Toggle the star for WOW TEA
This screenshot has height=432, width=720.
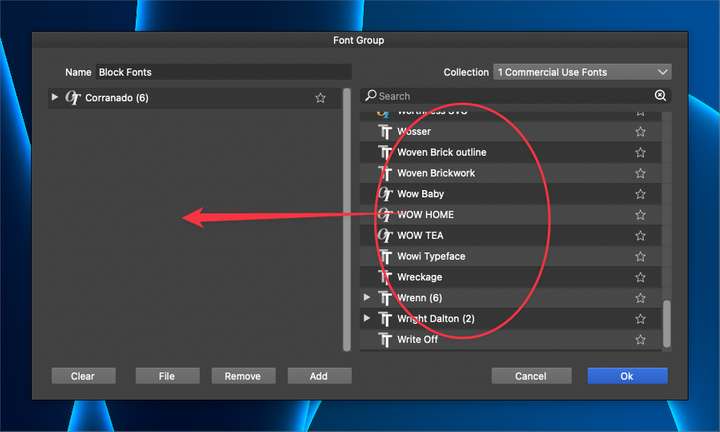pos(640,236)
